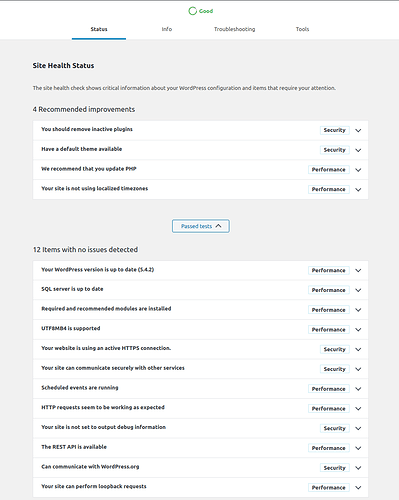Expand chevron for WordPress version up to date

(x=358, y=270)
